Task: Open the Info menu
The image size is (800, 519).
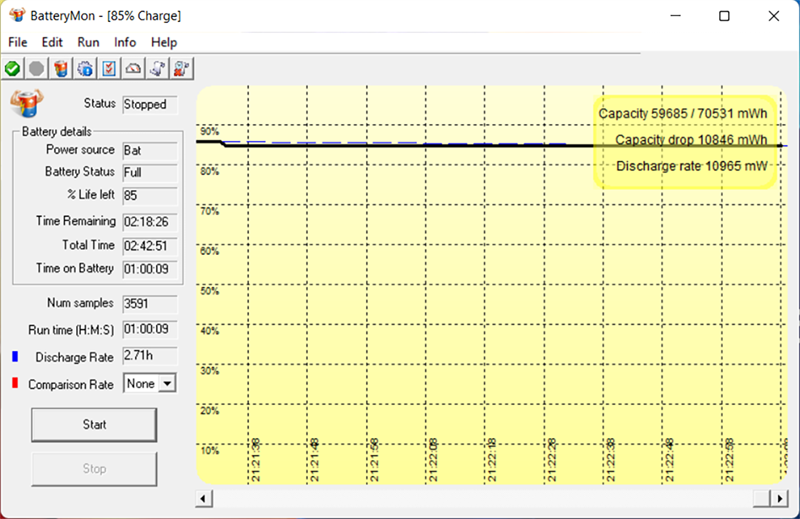Action: pos(125,42)
